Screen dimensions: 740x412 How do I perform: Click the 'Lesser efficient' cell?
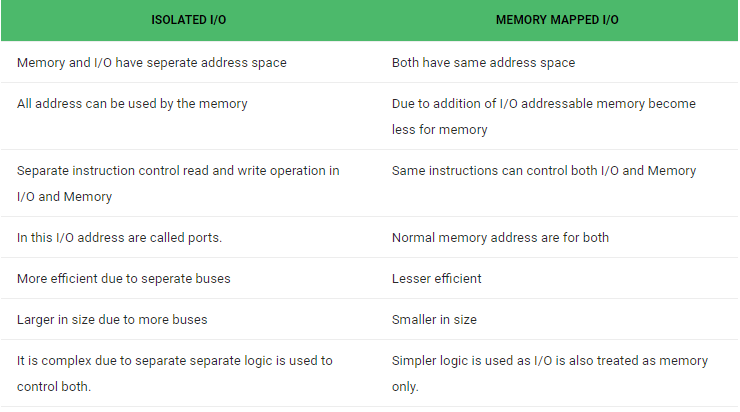436,279
